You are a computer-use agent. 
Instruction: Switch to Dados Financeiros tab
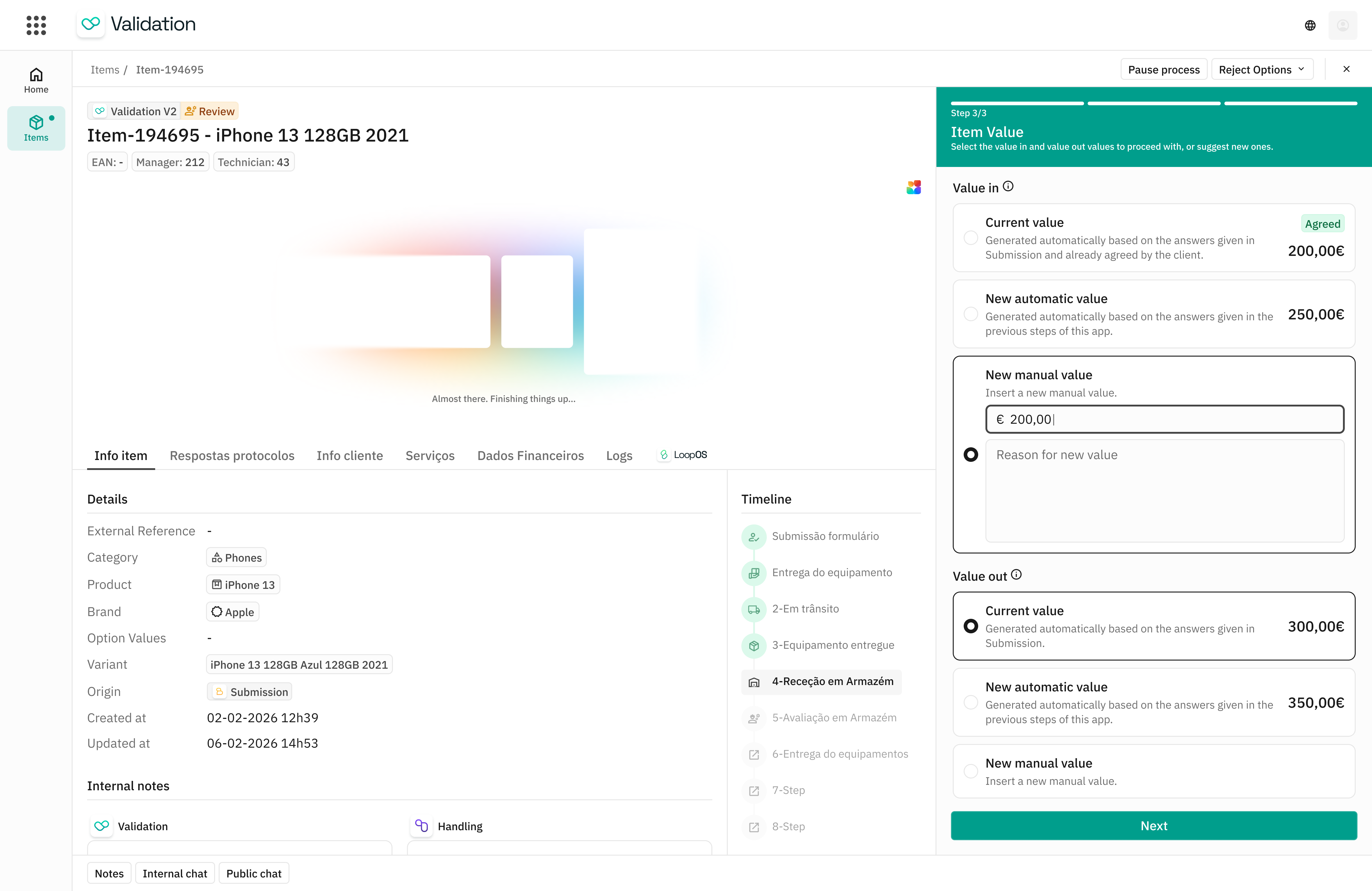[530, 455]
